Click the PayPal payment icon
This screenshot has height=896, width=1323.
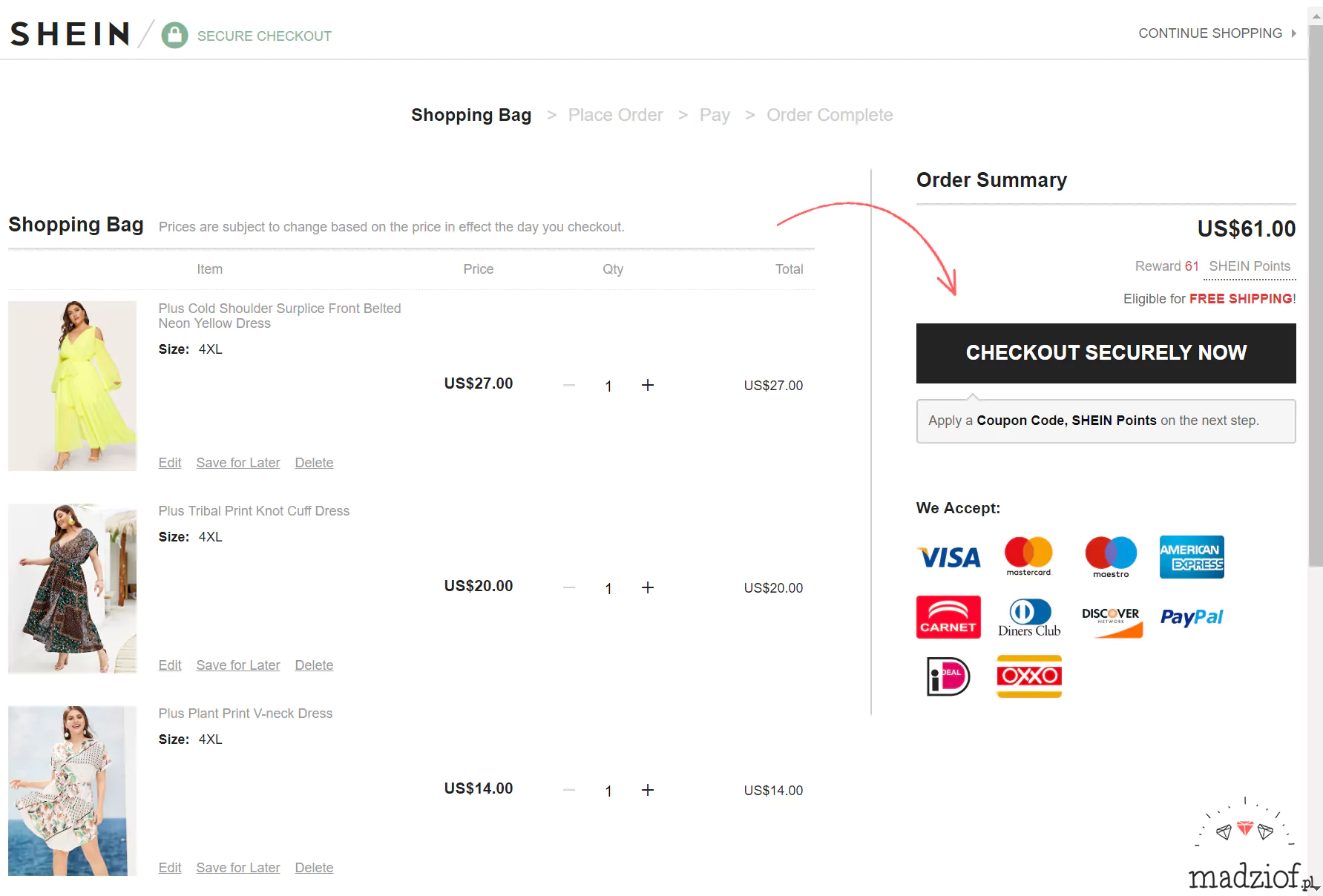point(1192,617)
